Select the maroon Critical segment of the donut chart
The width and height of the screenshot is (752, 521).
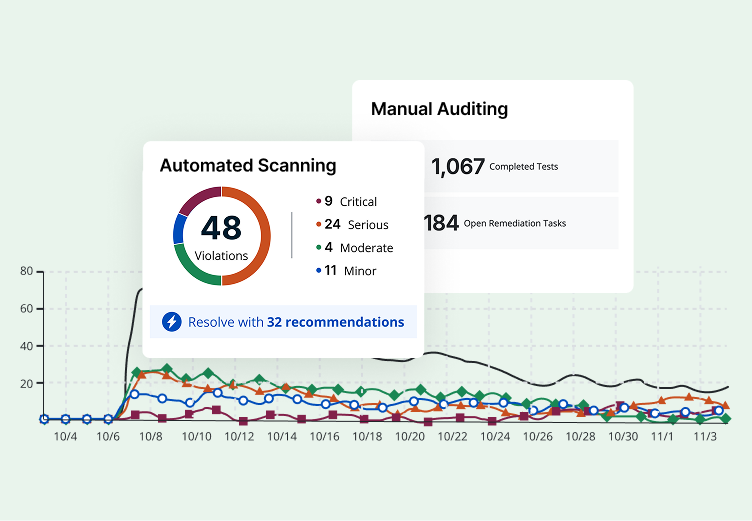[198, 199]
